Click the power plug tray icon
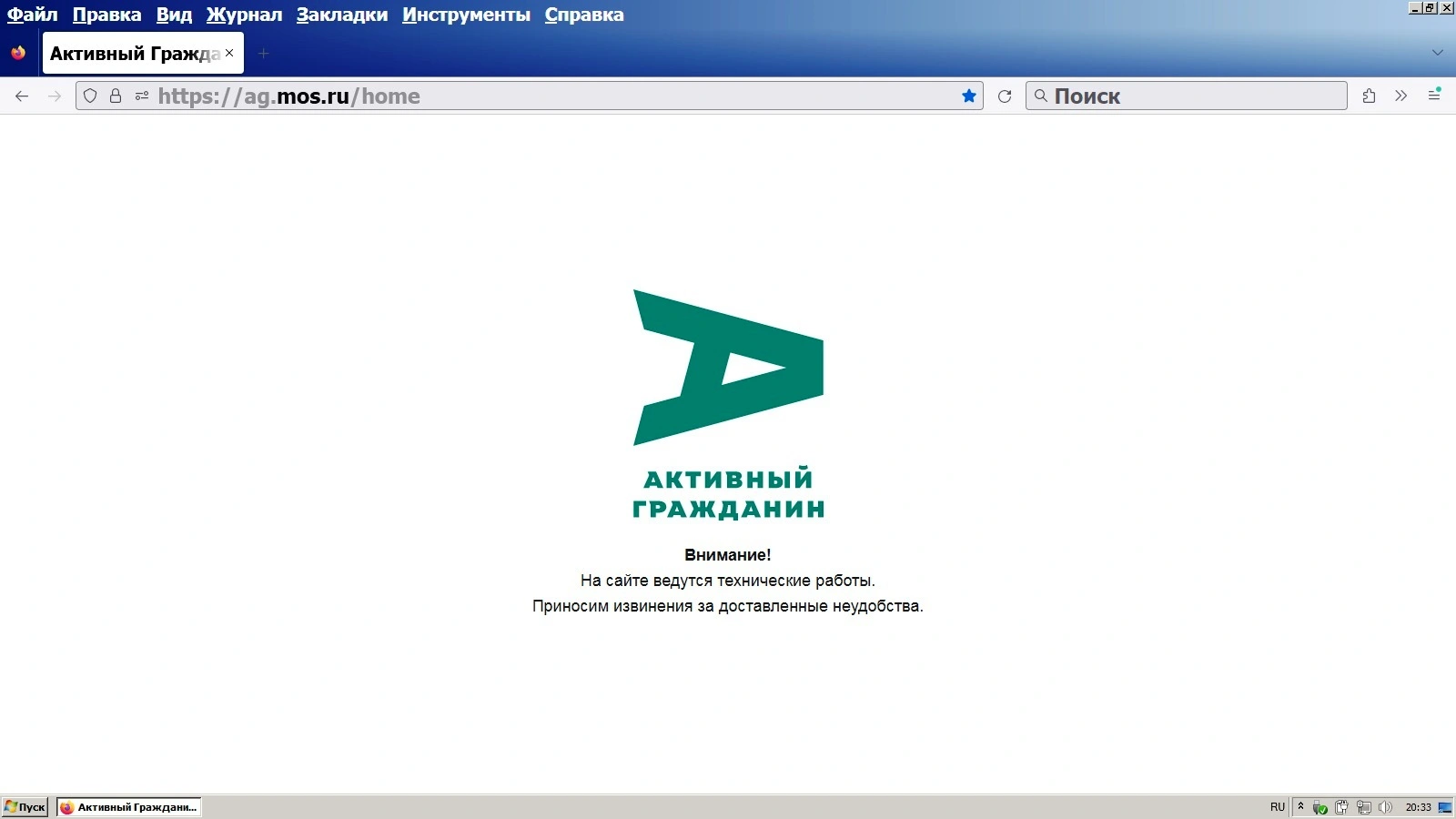The image size is (1456, 819). (1341, 807)
